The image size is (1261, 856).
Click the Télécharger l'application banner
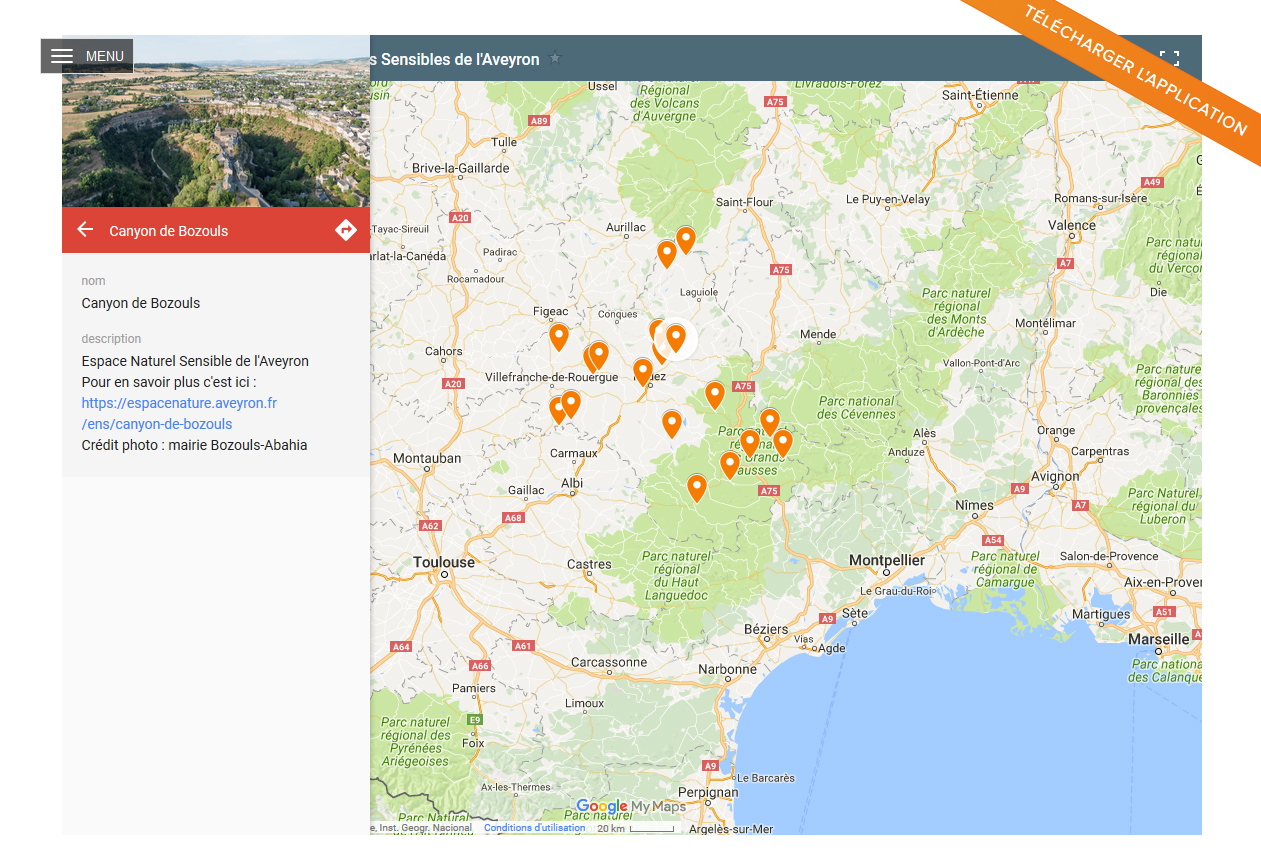[1135, 70]
